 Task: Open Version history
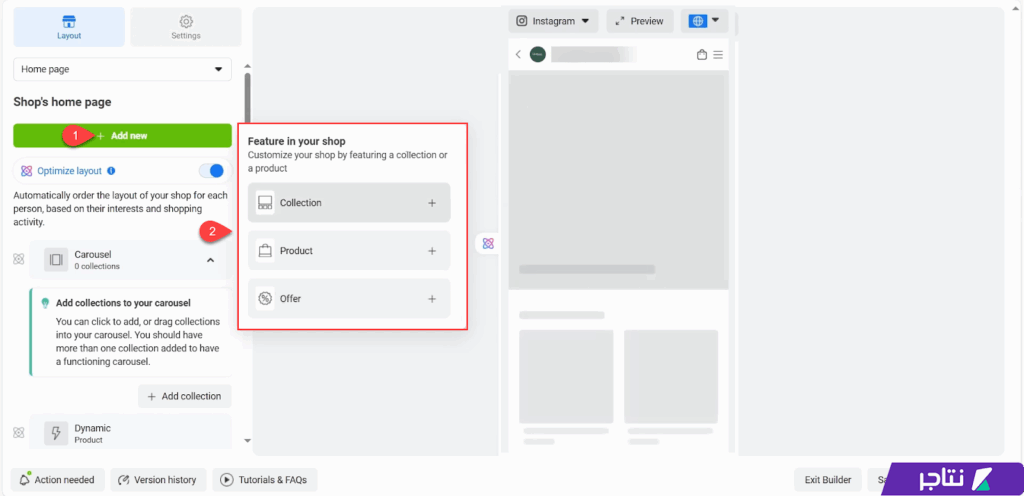pos(158,480)
